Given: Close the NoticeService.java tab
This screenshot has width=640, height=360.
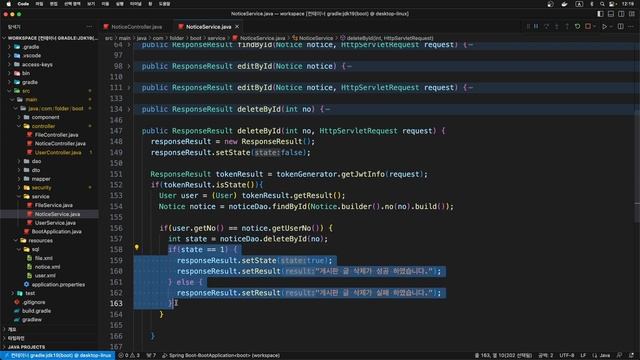Looking at the screenshot, I should click(237, 27).
